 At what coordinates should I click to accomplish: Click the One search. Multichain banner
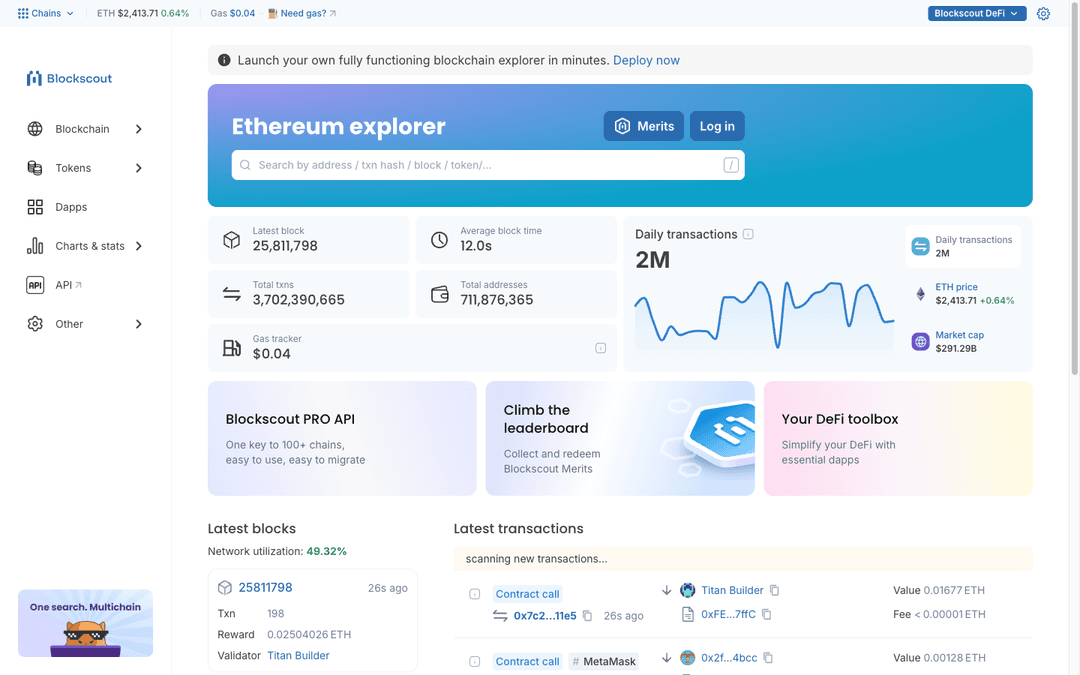85,623
